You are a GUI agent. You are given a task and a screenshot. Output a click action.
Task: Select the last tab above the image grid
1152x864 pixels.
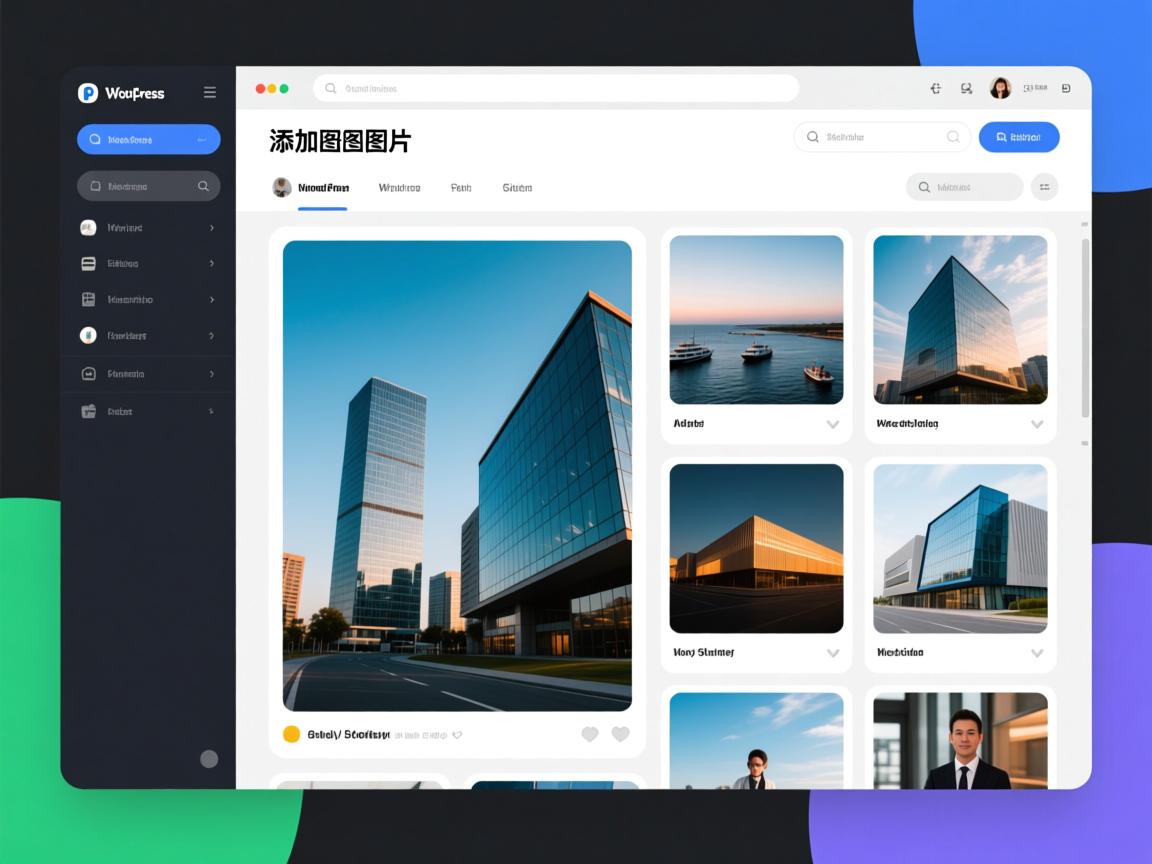pos(517,188)
